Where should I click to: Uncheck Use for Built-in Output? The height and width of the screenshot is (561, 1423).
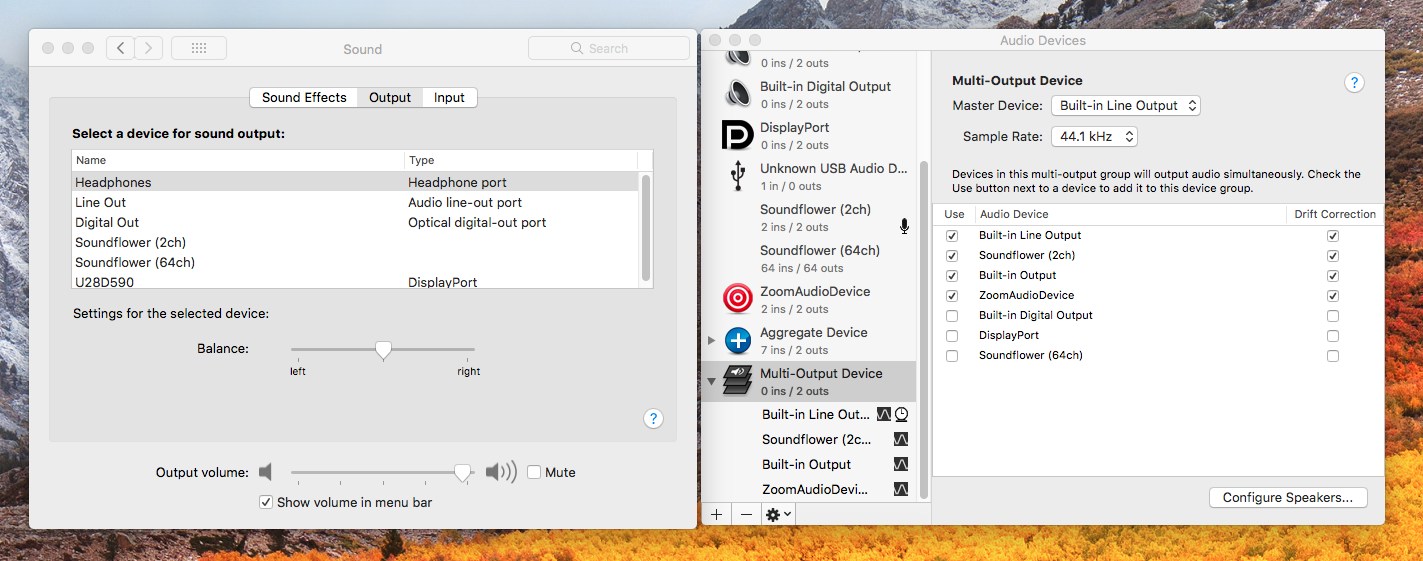[952, 276]
